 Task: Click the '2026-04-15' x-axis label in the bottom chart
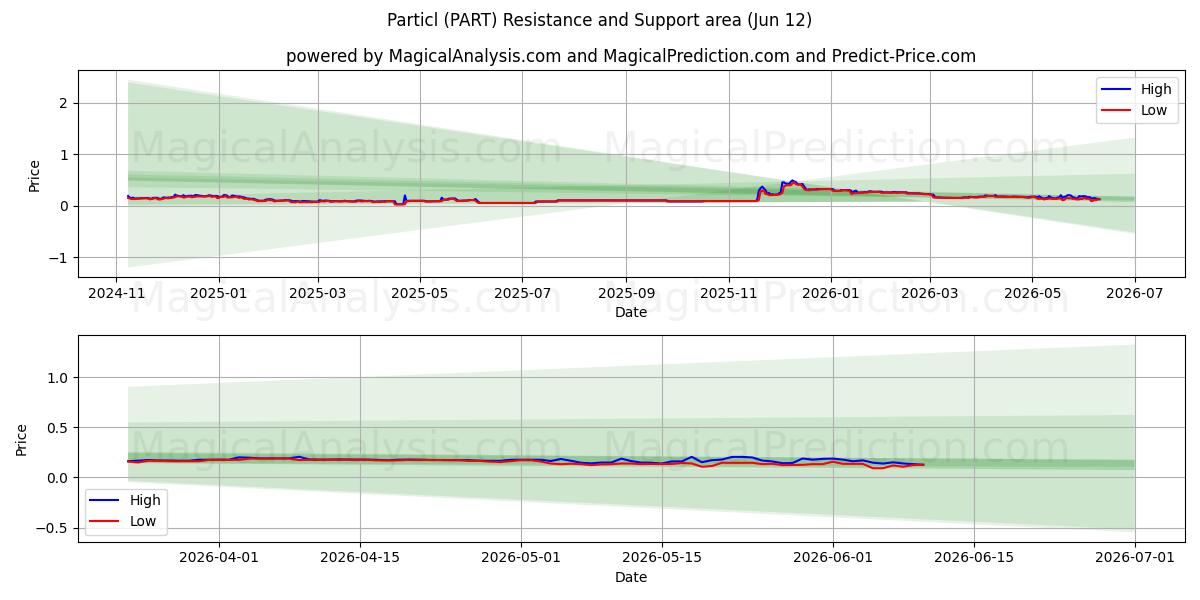tap(360, 558)
